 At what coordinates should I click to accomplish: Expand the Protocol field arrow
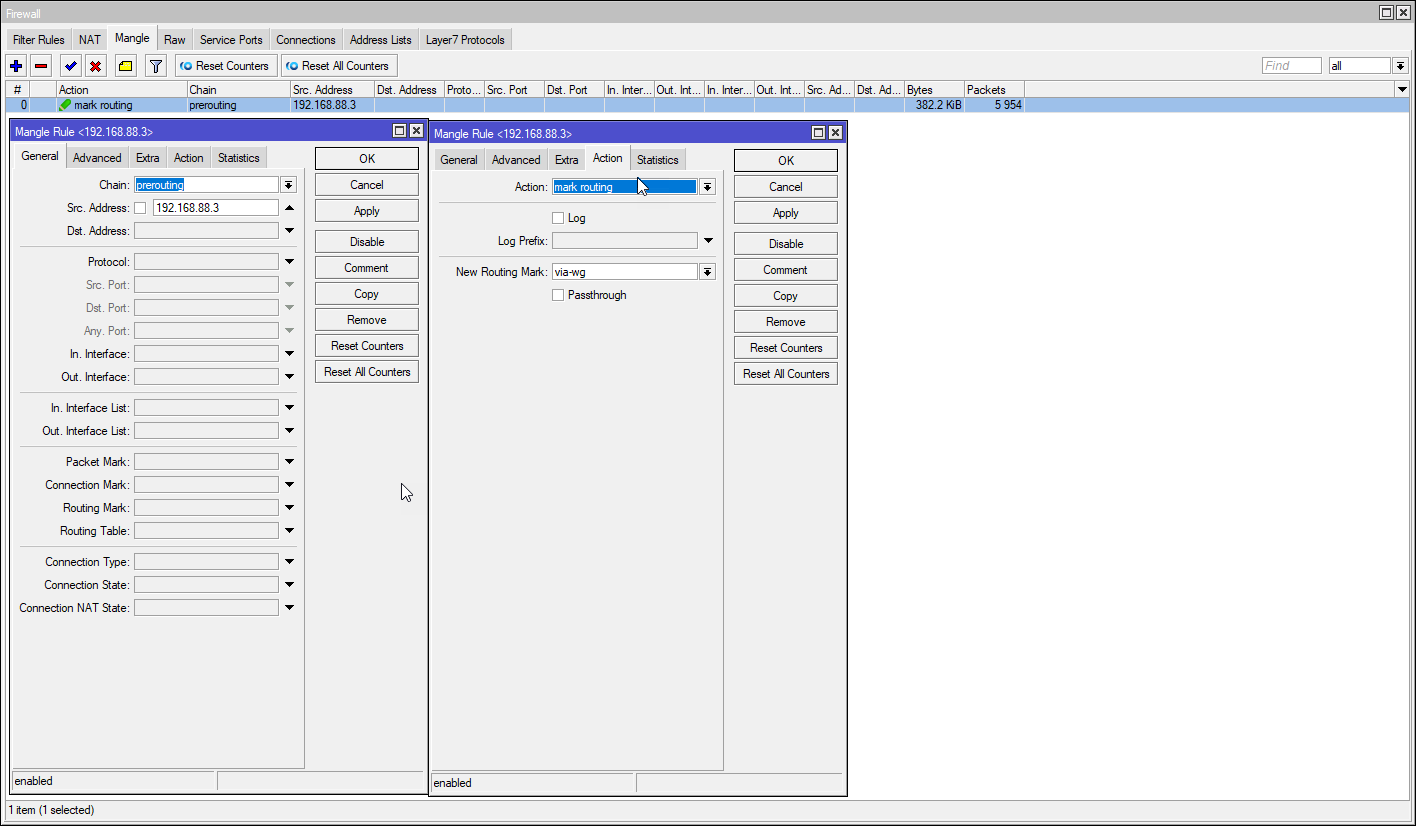[289, 262]
